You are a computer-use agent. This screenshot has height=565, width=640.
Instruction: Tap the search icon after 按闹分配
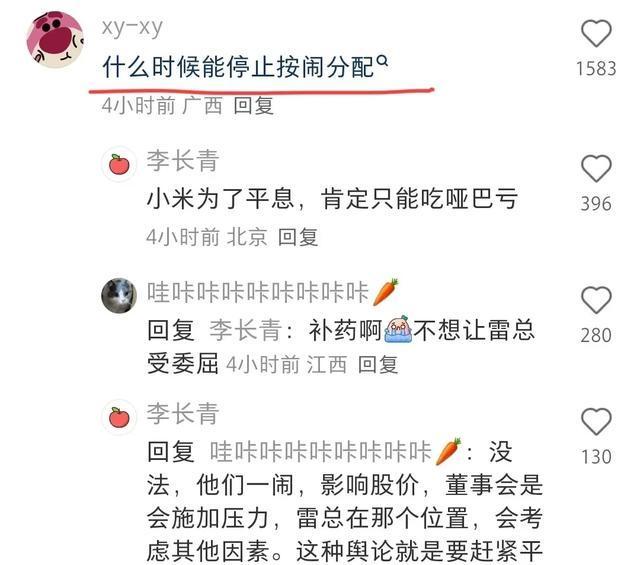tap(382, 61)
